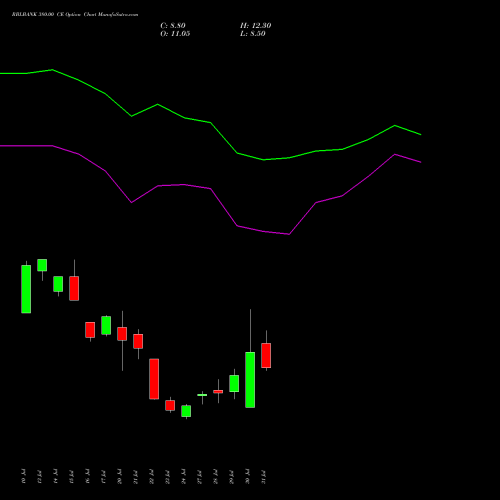
Task: Select the open value O: 11.05
Action: [175, 34]
